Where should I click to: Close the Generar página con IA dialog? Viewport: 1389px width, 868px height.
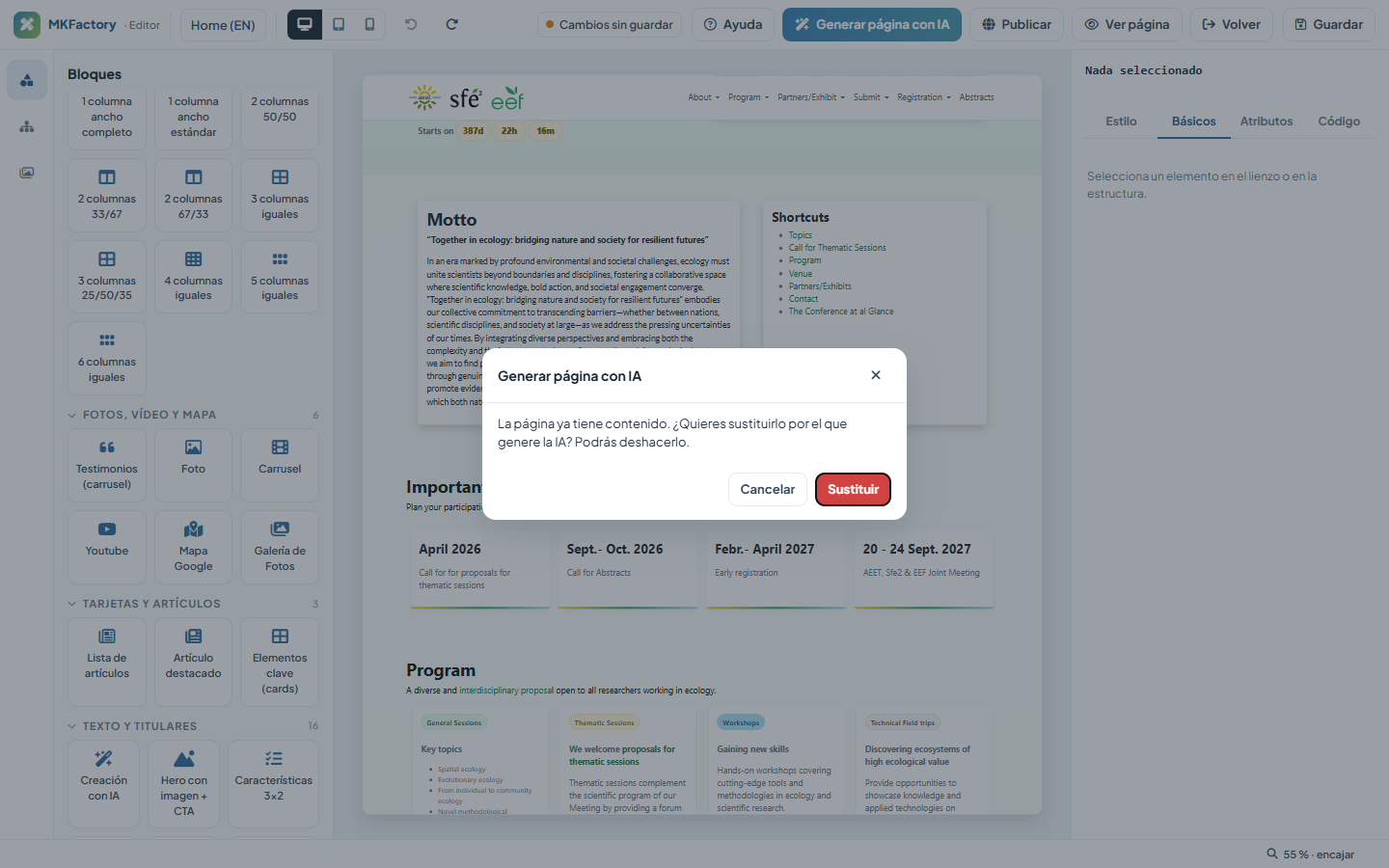pos(876,375)
